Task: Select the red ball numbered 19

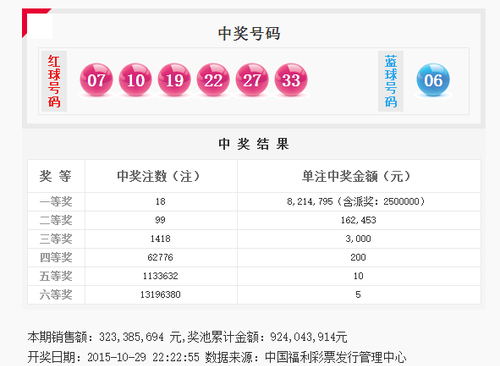Action: tap(174, 80)
